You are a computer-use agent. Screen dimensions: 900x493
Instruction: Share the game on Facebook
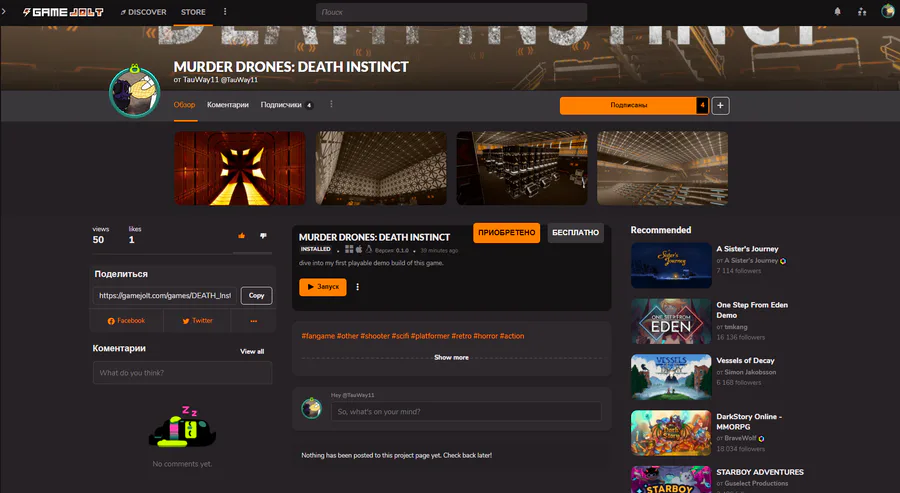point(126,321)
